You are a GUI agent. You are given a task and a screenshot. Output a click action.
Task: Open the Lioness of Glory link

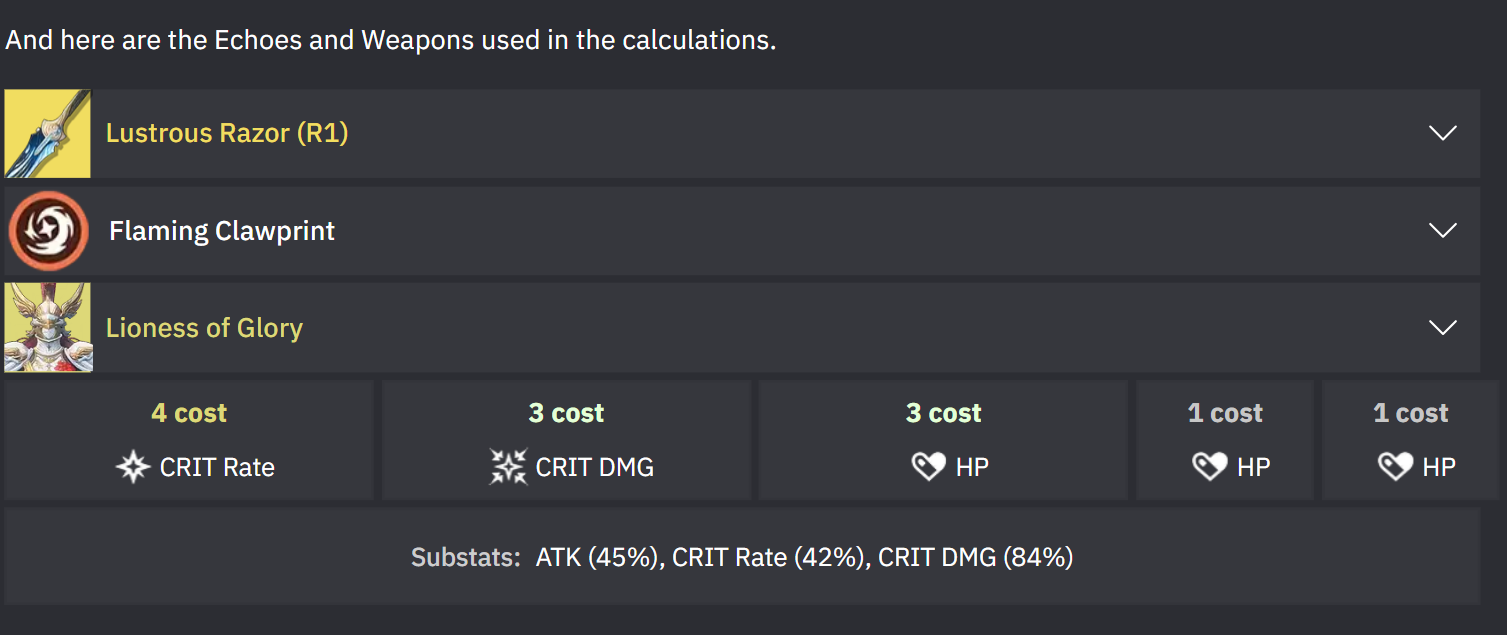(x=204, y=328)
